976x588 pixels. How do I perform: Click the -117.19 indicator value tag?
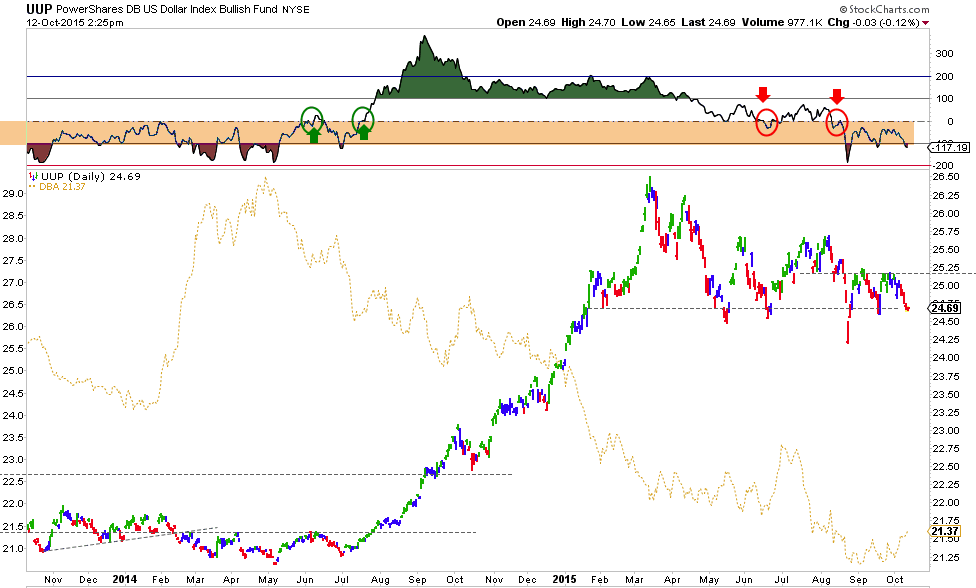pos(949,147)
